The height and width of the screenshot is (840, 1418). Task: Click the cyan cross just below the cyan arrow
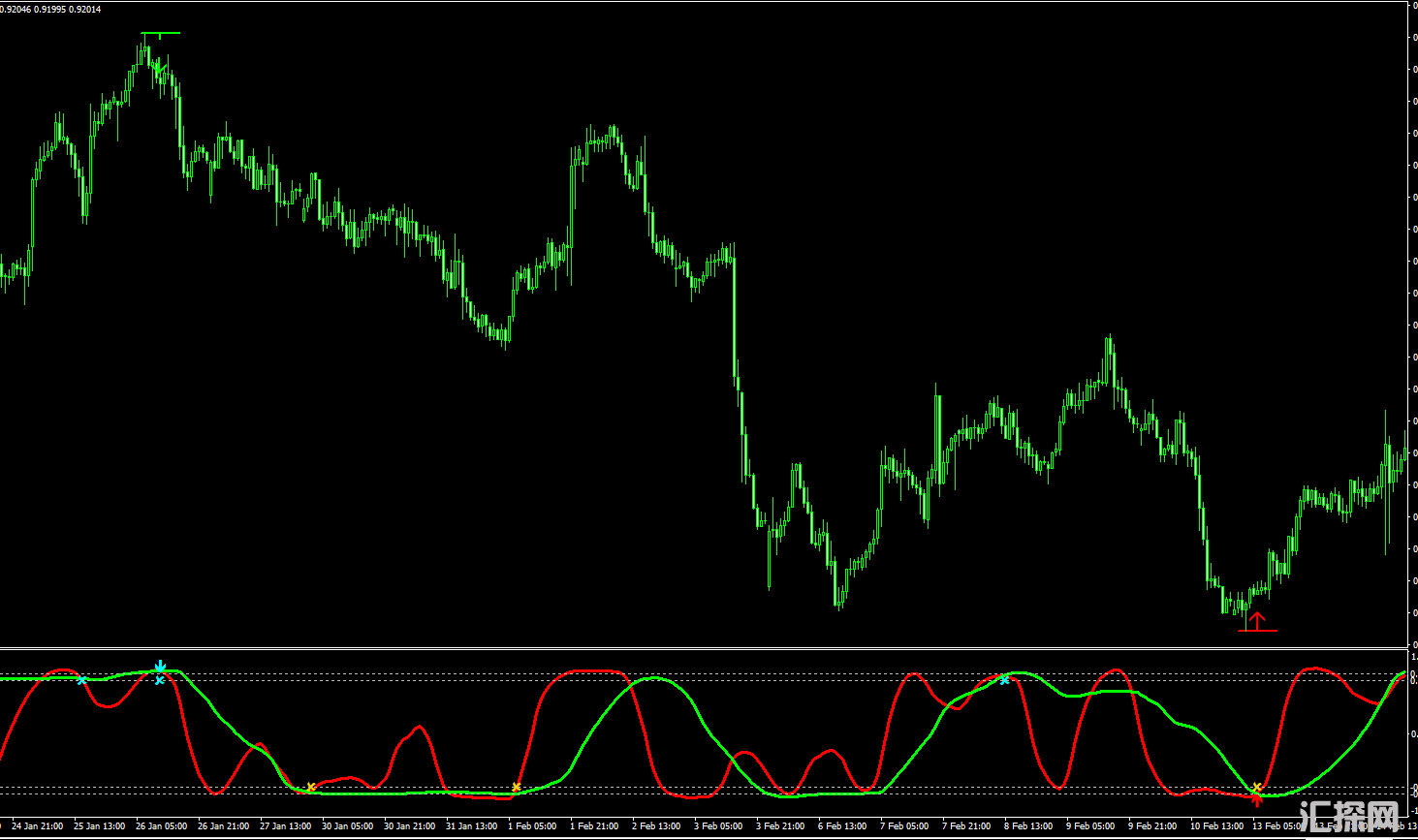coord(160,680)
